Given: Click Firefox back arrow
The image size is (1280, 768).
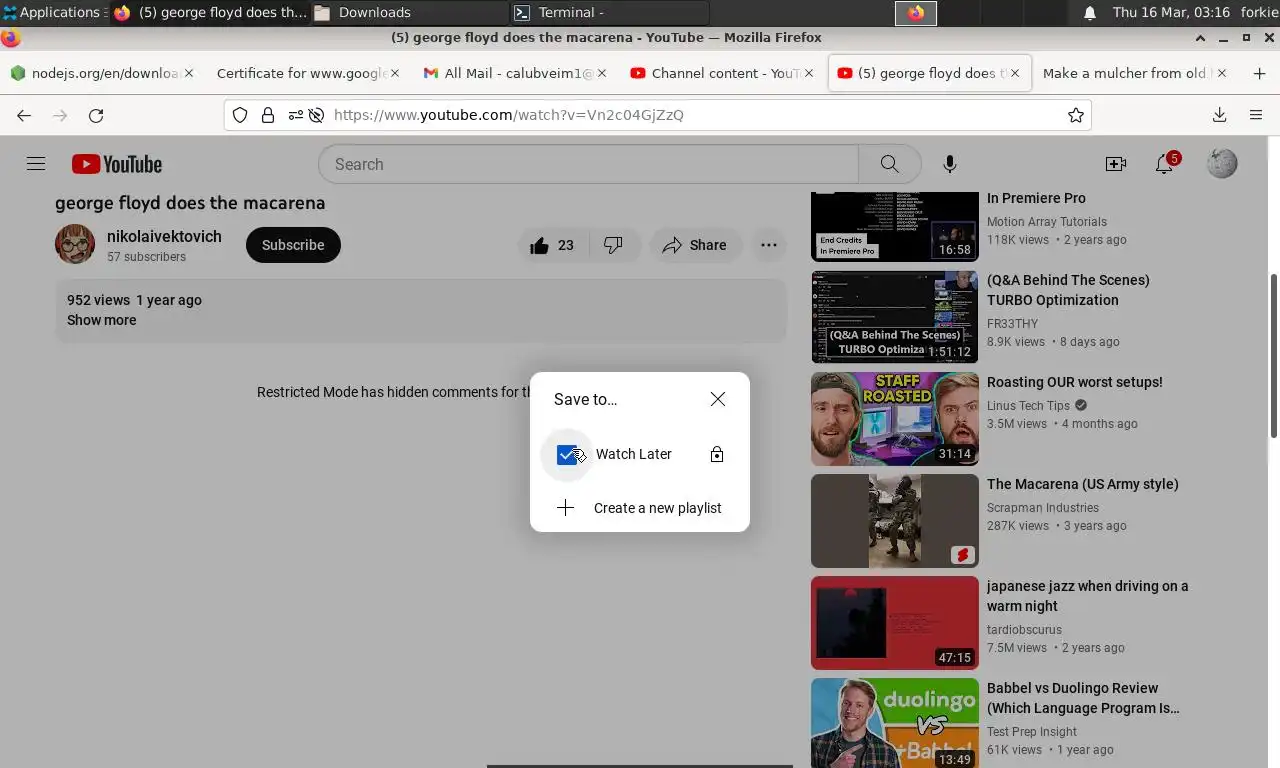Looking at the screenshot, I should [x=24, y=115].
